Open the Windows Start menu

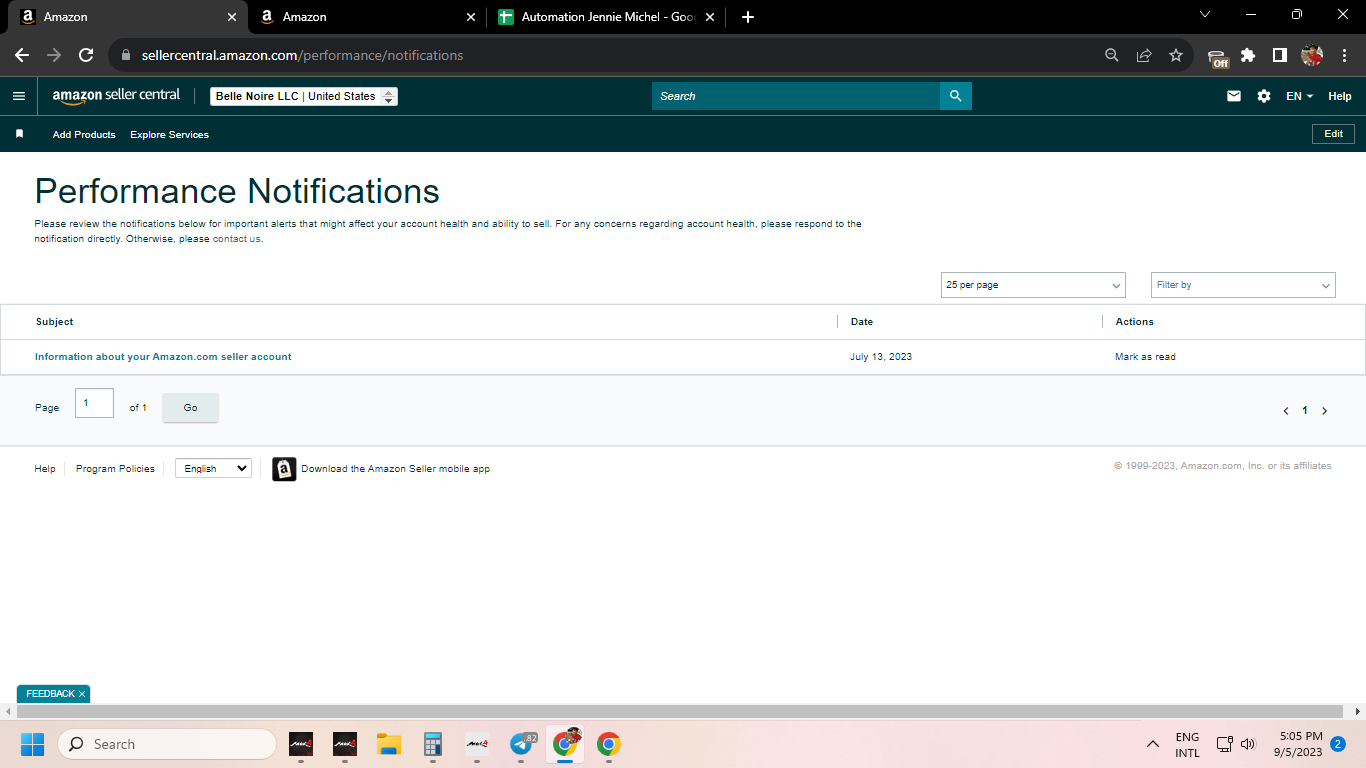point(32,744)
